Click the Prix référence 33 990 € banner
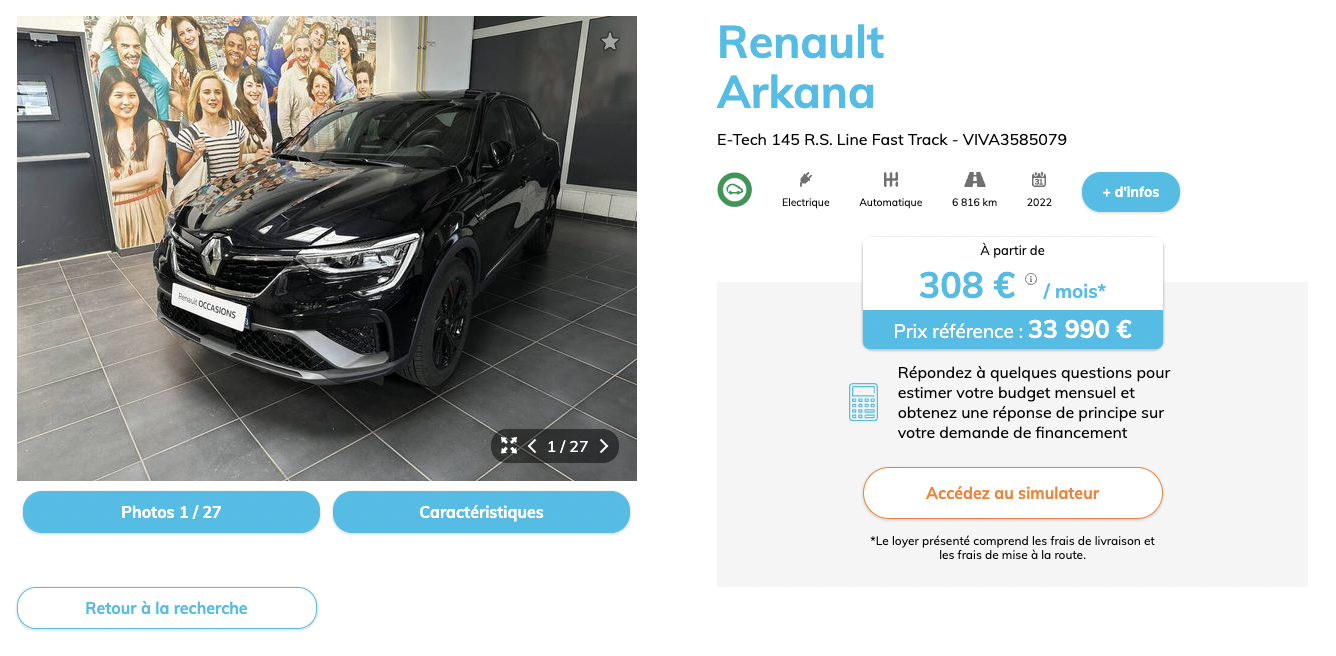 coord(1013,329)
